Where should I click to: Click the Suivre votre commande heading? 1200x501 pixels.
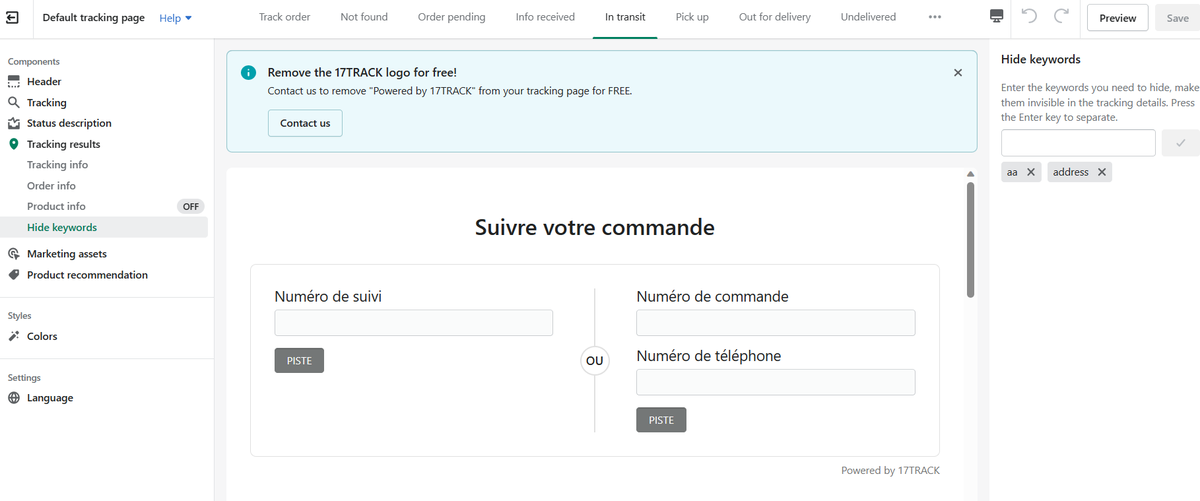pos(595,227)
